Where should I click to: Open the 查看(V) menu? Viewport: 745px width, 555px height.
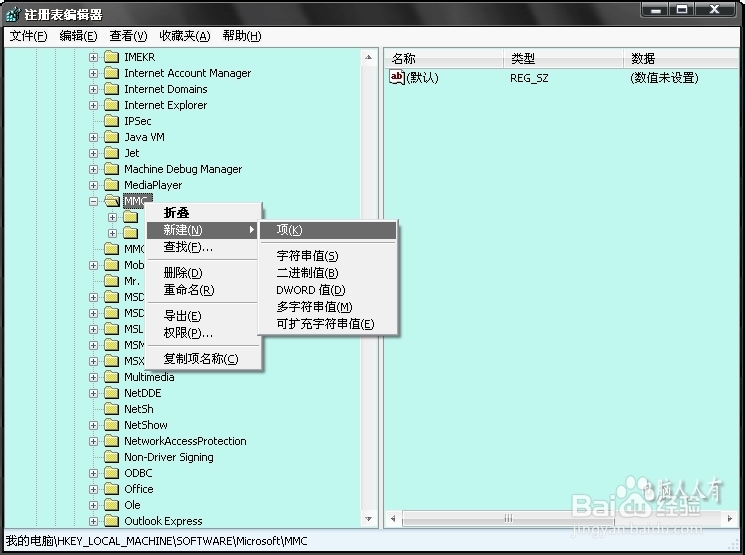[x=128, y=36]
